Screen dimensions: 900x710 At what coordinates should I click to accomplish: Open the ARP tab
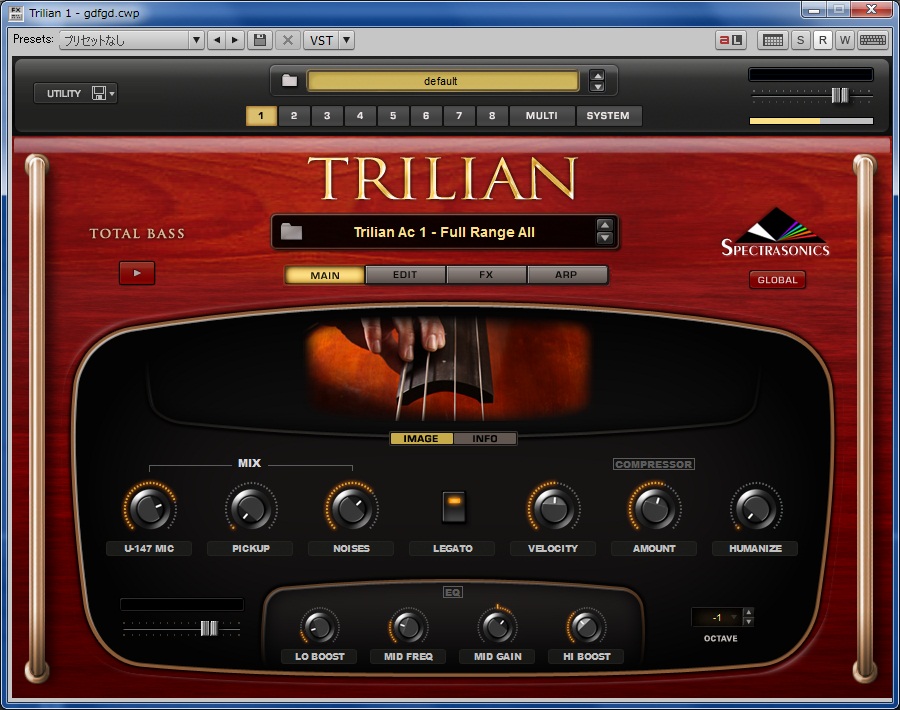[567, 275]
